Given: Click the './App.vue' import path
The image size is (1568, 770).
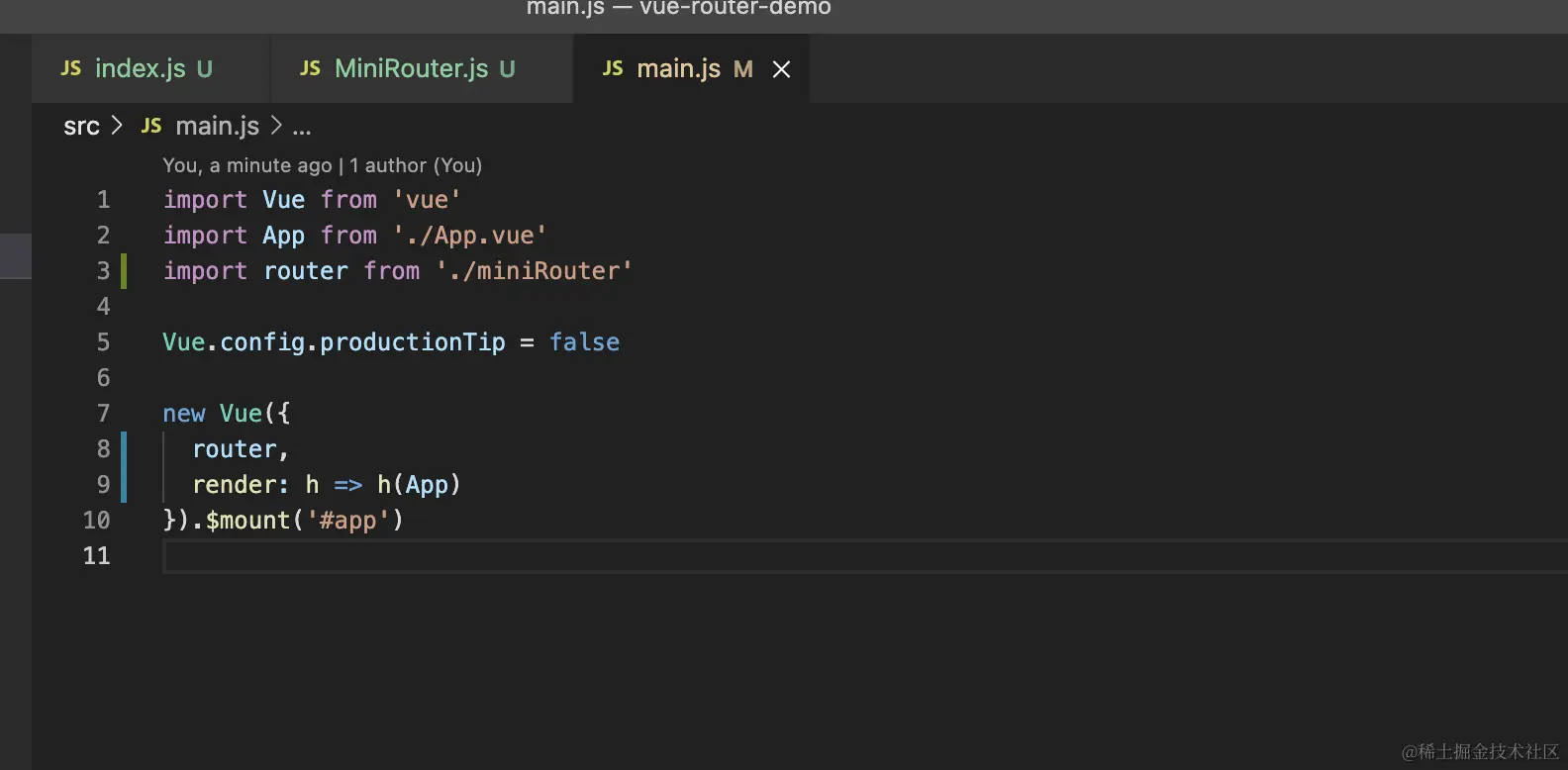Looking at the screenshot, I should tap(469, 236).
